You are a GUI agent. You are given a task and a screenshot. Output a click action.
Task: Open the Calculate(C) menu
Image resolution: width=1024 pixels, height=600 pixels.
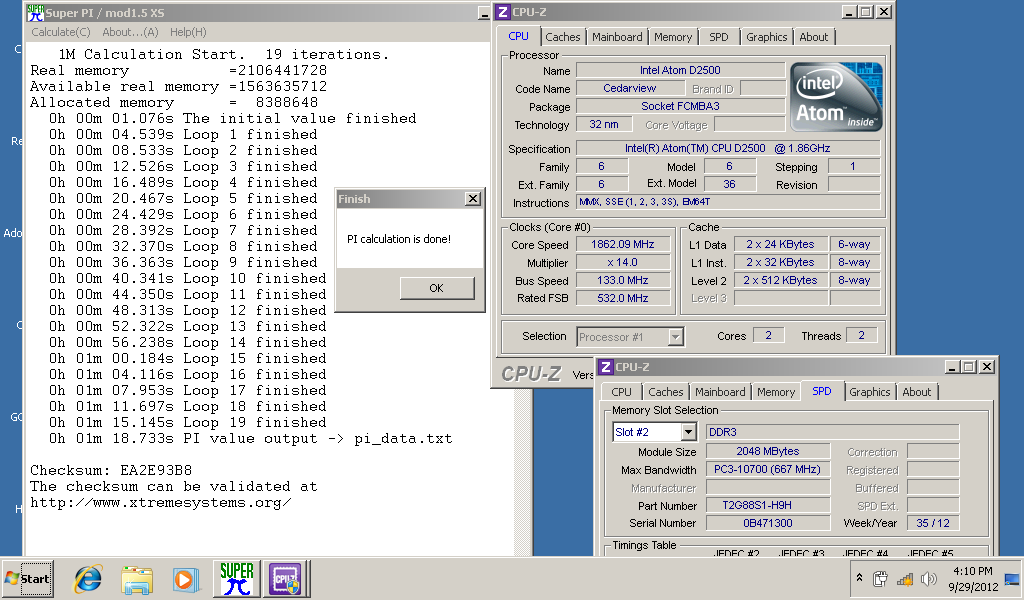[61, 32]
